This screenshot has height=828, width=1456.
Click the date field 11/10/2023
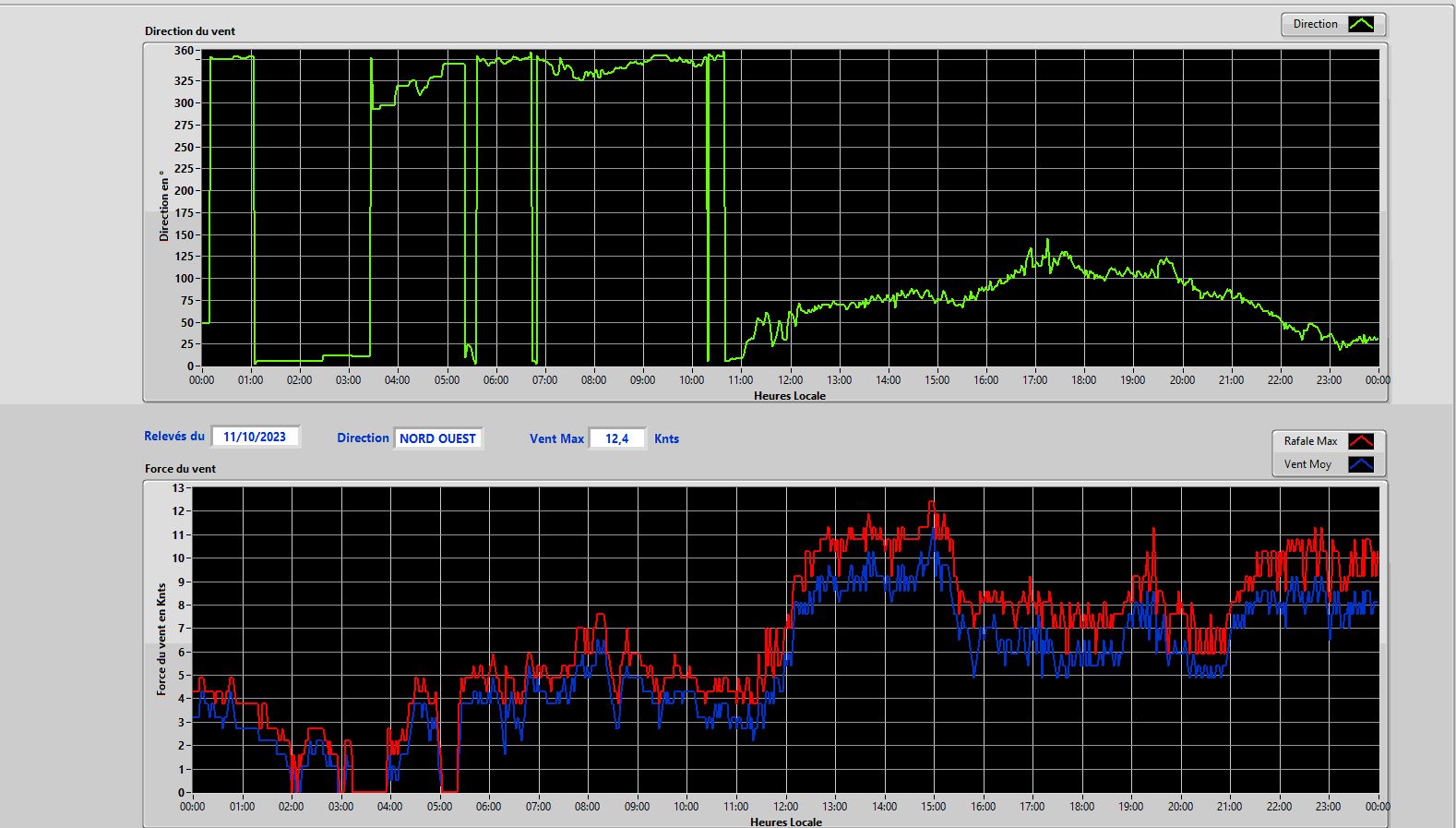(x=255, y=437)
